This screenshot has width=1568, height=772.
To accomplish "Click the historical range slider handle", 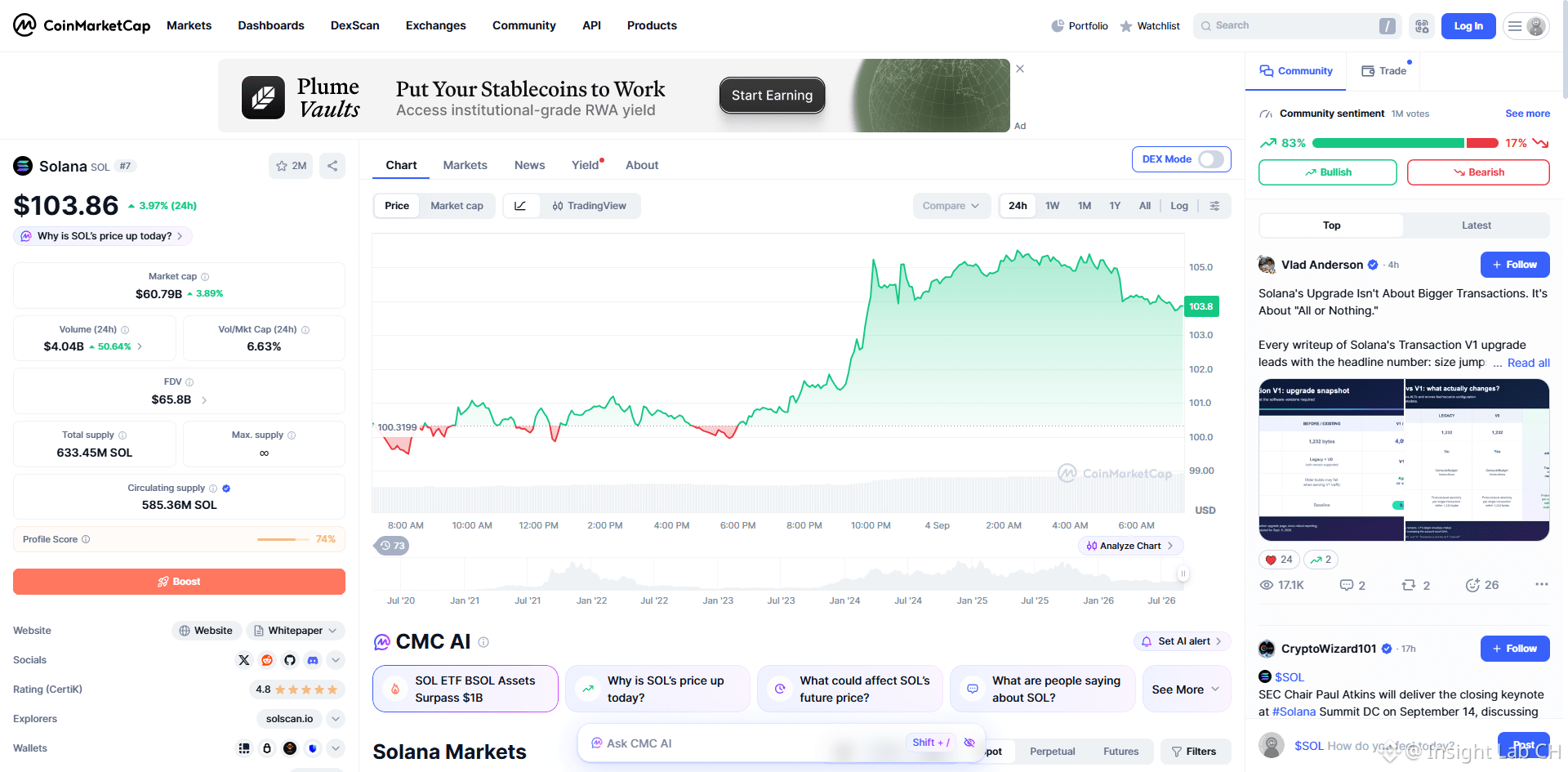I will [x=1183, y=573].
